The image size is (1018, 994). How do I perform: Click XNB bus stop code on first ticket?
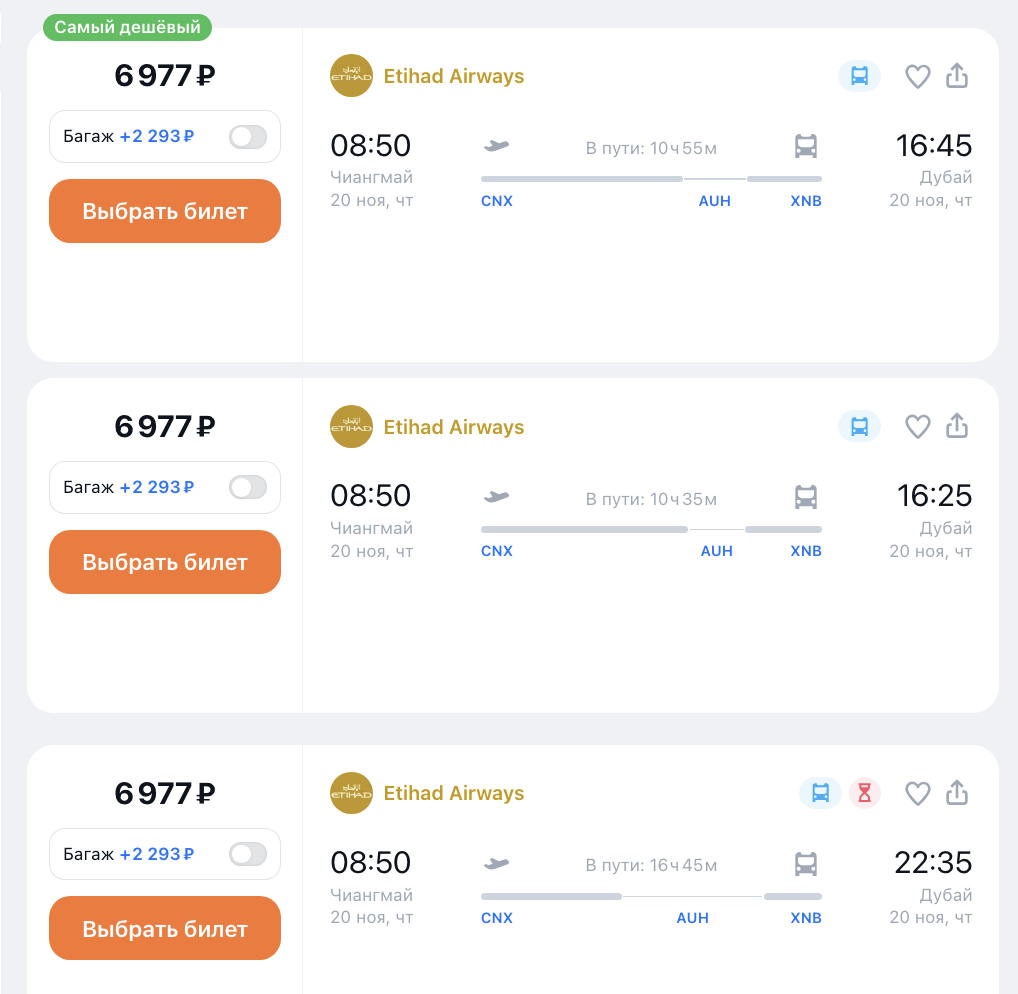click(x=806, y=201)
